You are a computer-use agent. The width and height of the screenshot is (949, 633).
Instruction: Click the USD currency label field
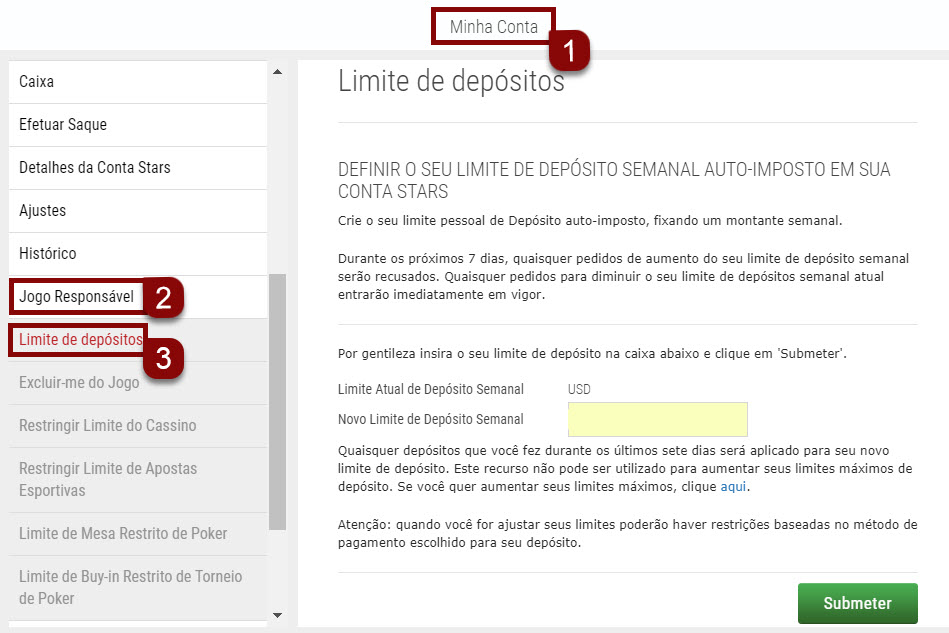[580, 389]
